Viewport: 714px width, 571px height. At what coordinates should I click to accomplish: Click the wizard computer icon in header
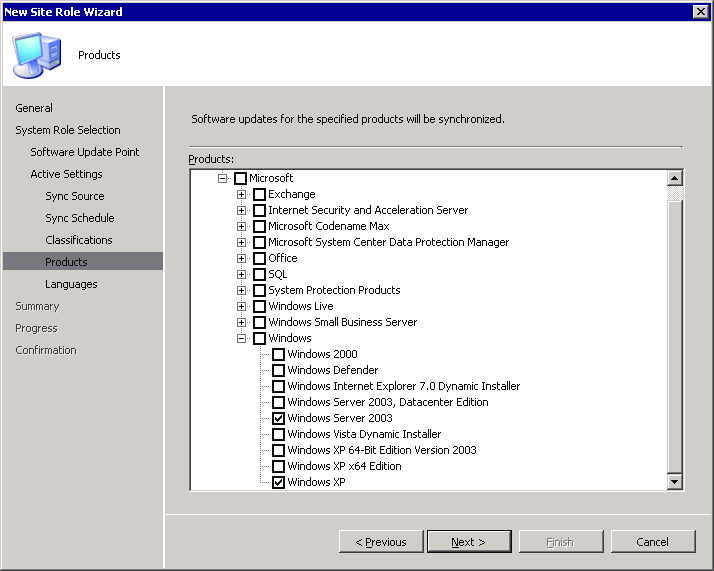click(36, 55)
